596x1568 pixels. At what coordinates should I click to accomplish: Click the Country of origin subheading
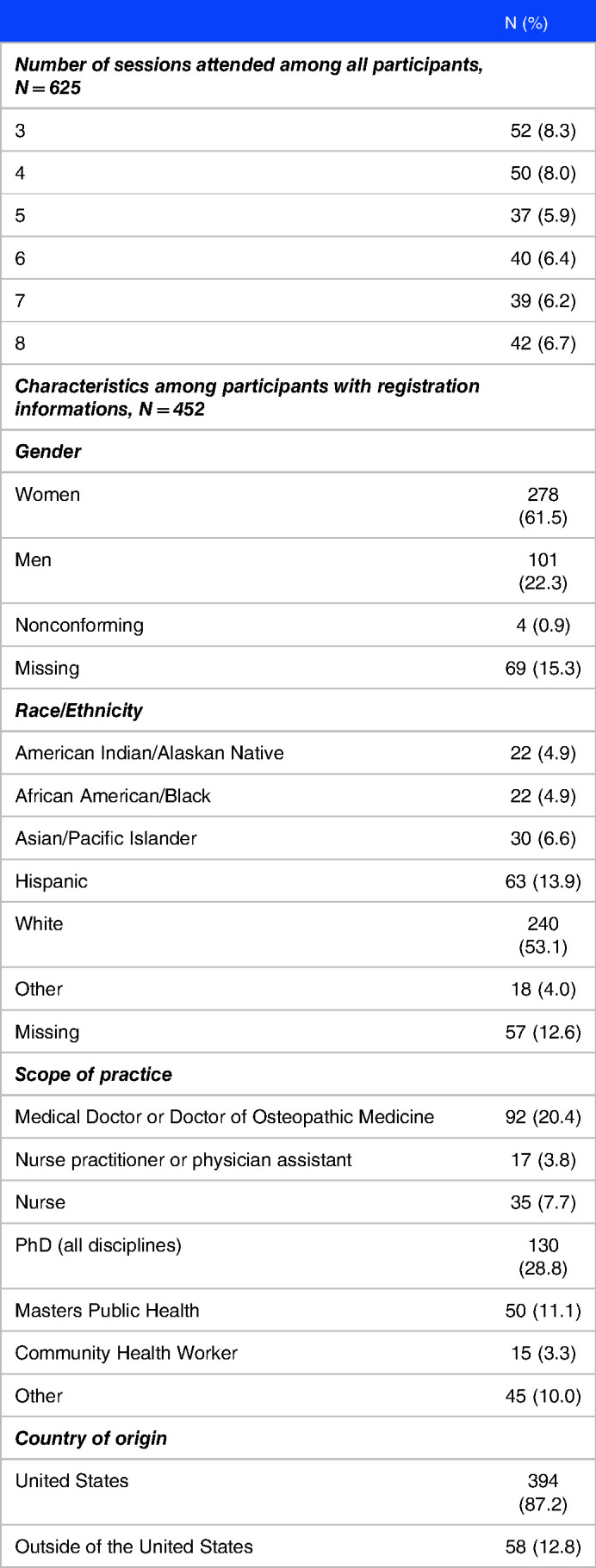[91, 1439]
